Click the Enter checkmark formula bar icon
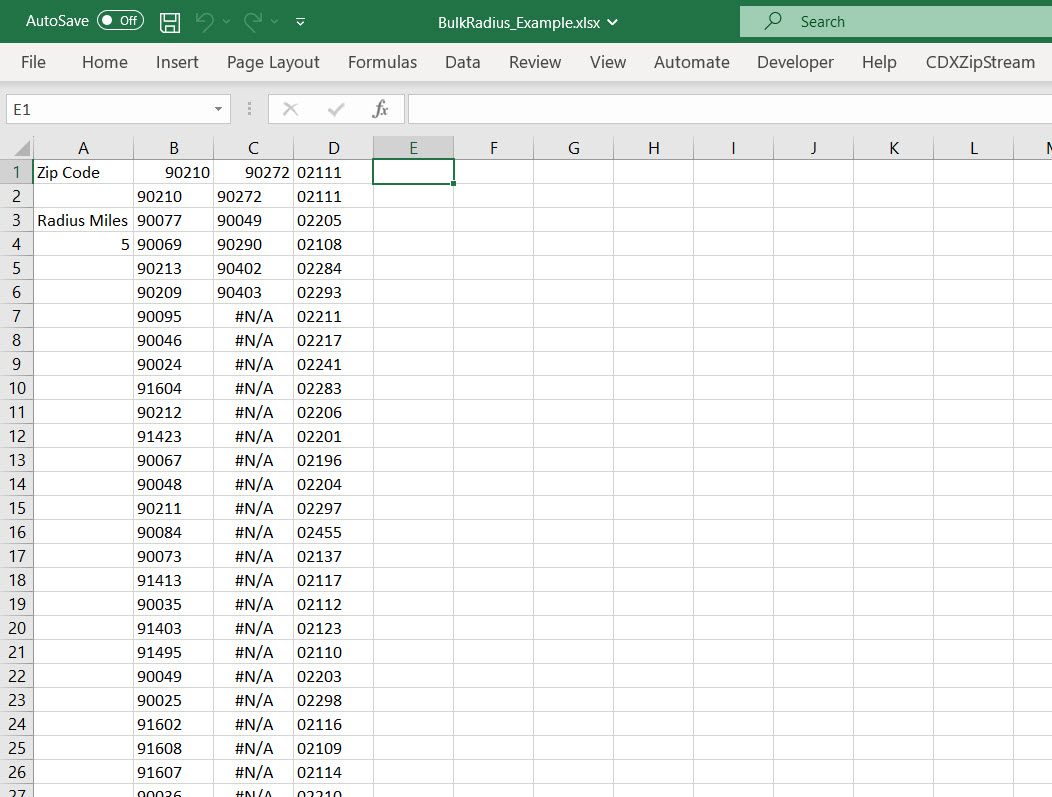This screenshot has width=1052, height=797. pyautogui.click(x=335, y=109)
